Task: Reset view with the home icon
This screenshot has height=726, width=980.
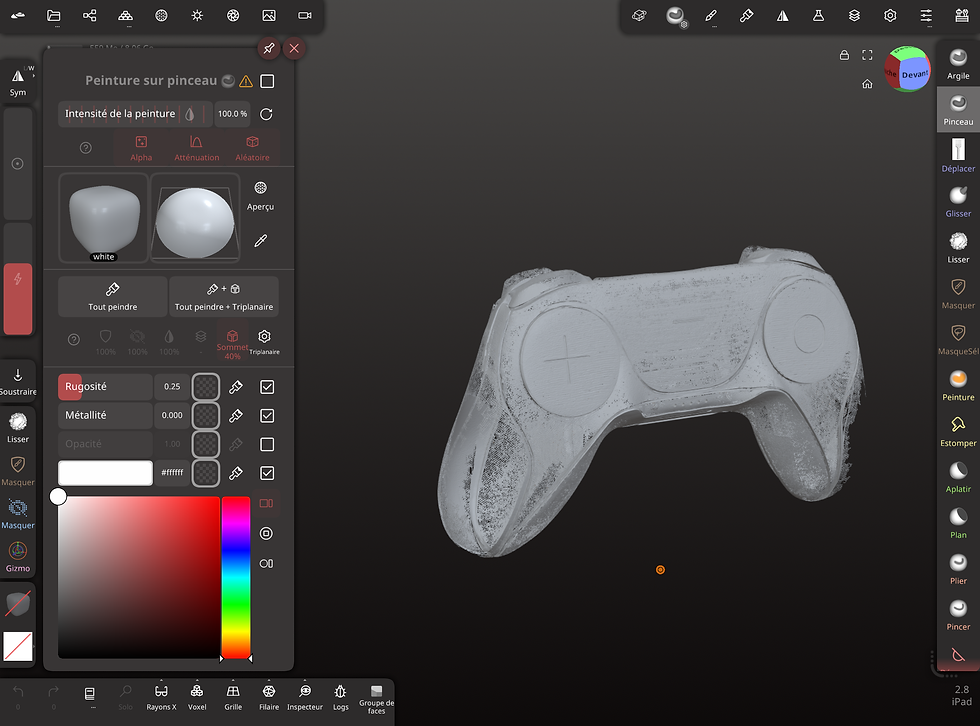Action: tap(867, 84)
